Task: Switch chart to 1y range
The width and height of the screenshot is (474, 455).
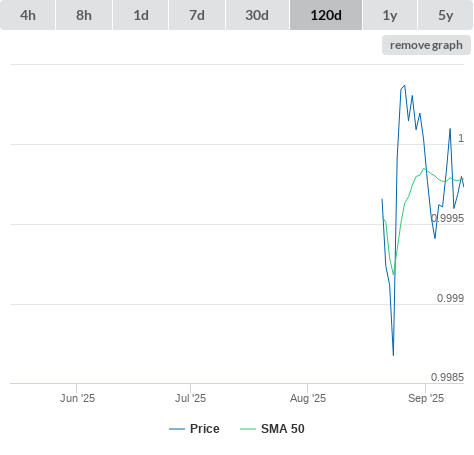Action: coord(390,15)
